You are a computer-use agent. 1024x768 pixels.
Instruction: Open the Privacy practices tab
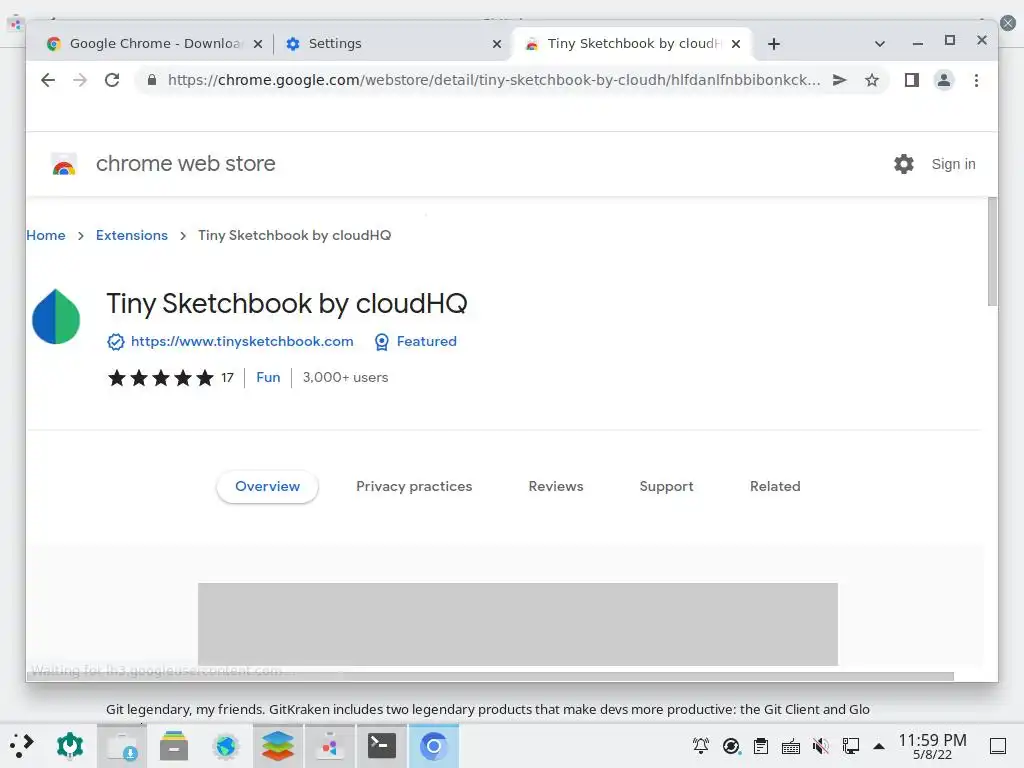(x=414, y=487)
